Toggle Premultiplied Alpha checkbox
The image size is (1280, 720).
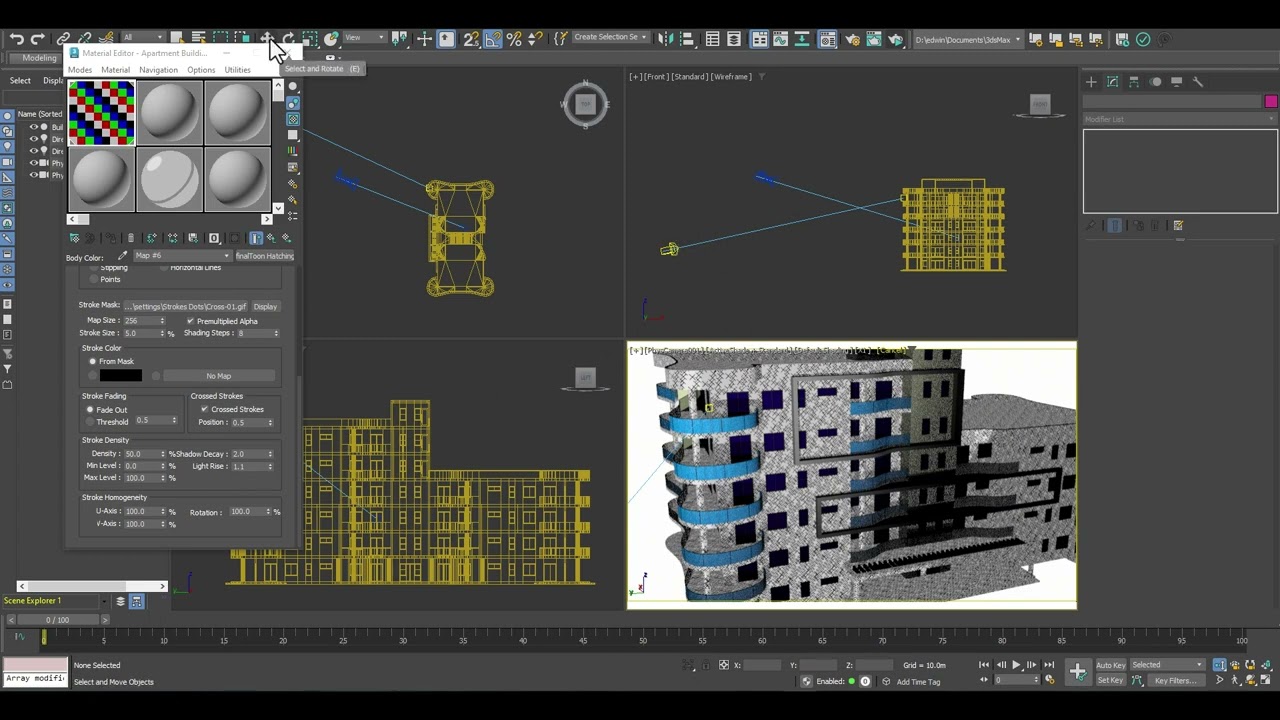pos(190,321)
